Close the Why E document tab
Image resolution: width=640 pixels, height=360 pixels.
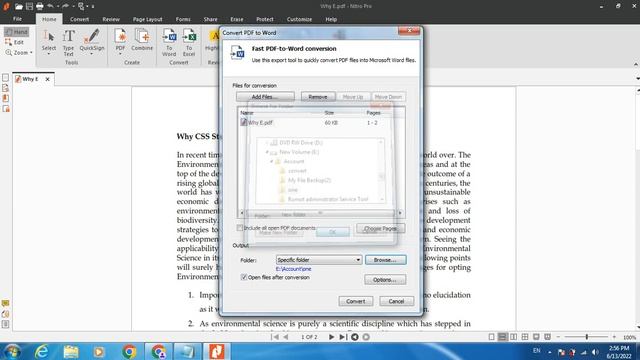click(47, 79)
